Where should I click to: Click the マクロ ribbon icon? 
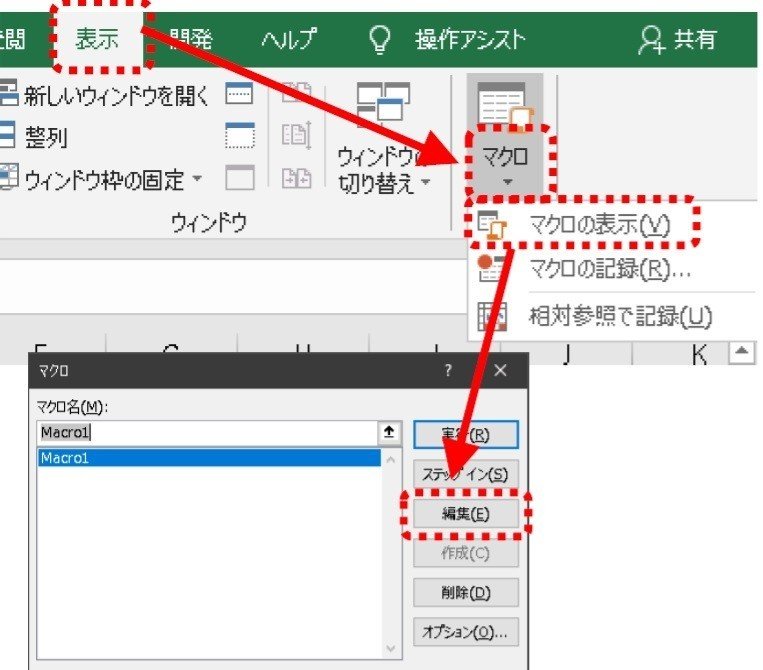point(505,105)
